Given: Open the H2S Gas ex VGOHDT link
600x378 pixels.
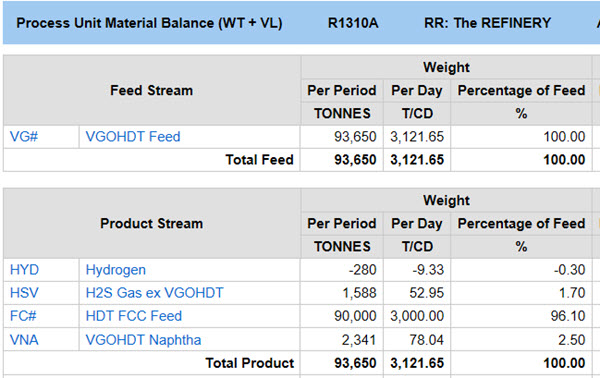Looking at the screenshot, I should (x=154, y=293).
